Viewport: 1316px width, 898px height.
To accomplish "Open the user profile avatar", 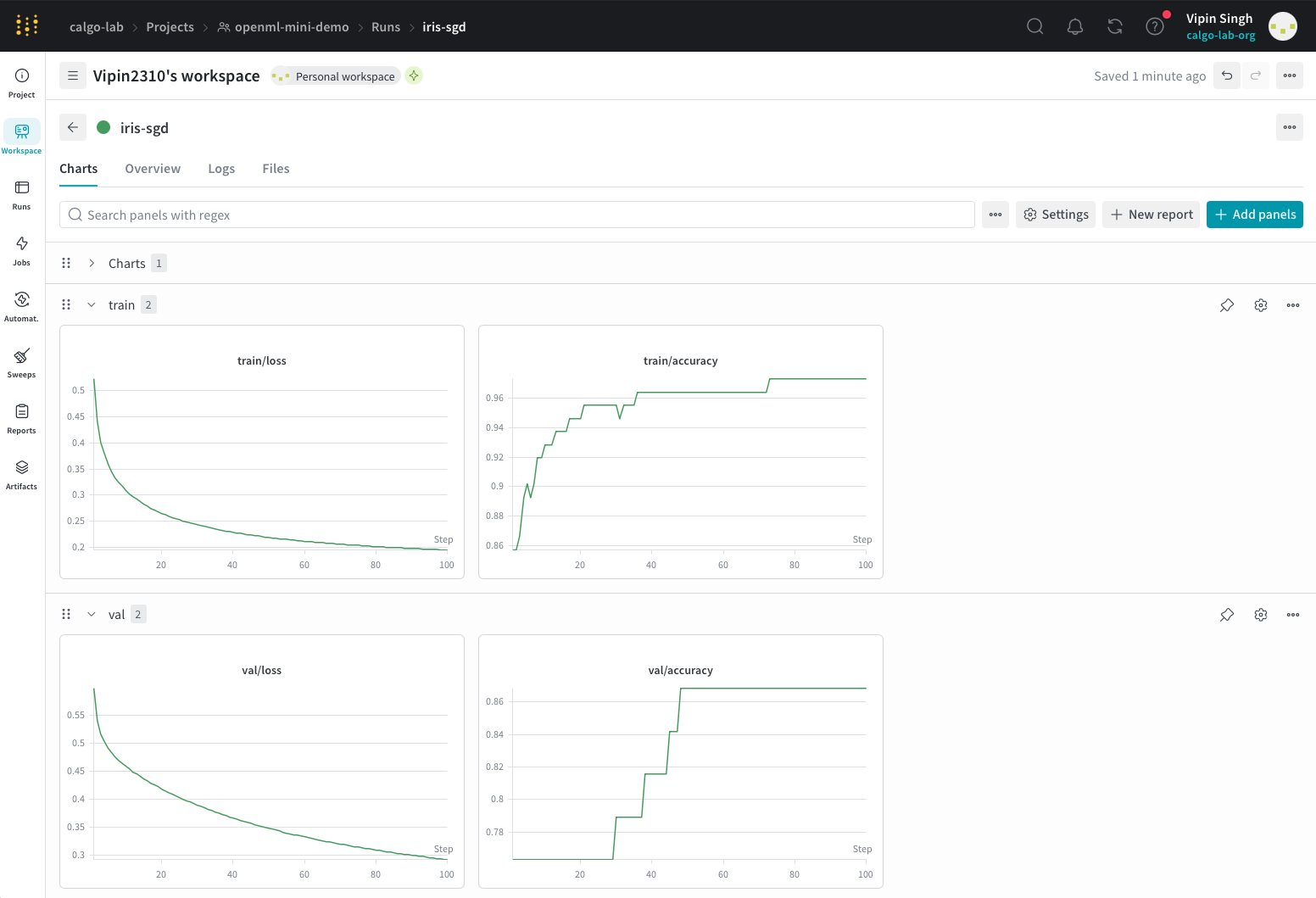I will coord(1282,26).
